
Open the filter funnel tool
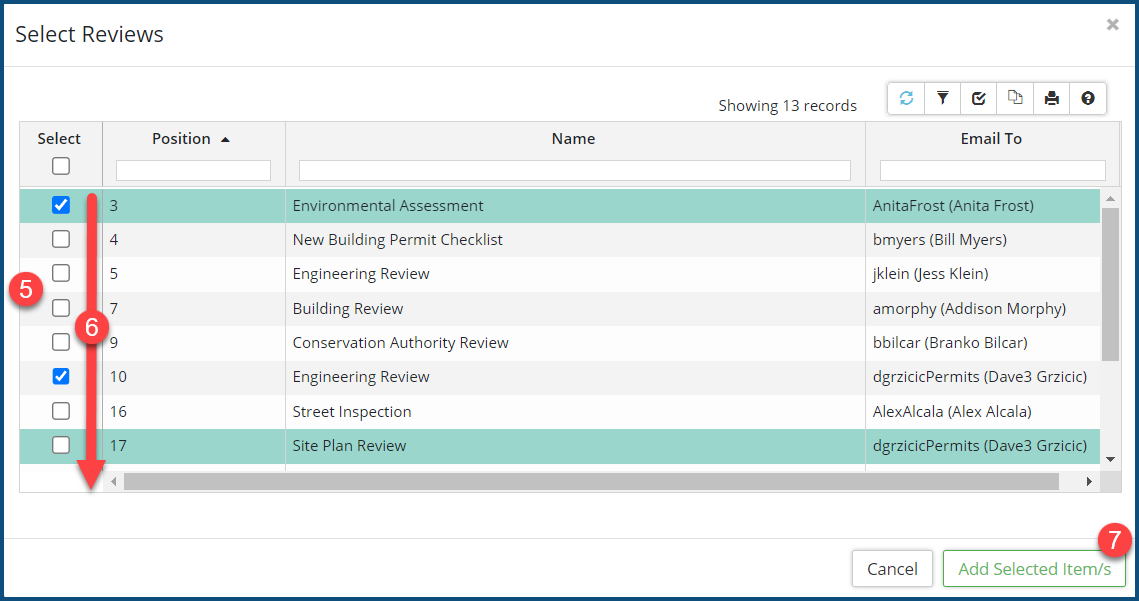pos(942,98)
